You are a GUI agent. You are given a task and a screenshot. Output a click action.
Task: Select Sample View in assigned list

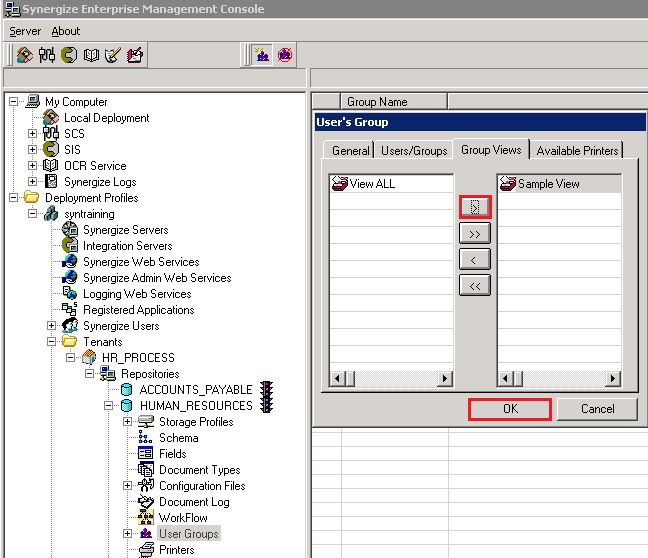pos(560,184)
